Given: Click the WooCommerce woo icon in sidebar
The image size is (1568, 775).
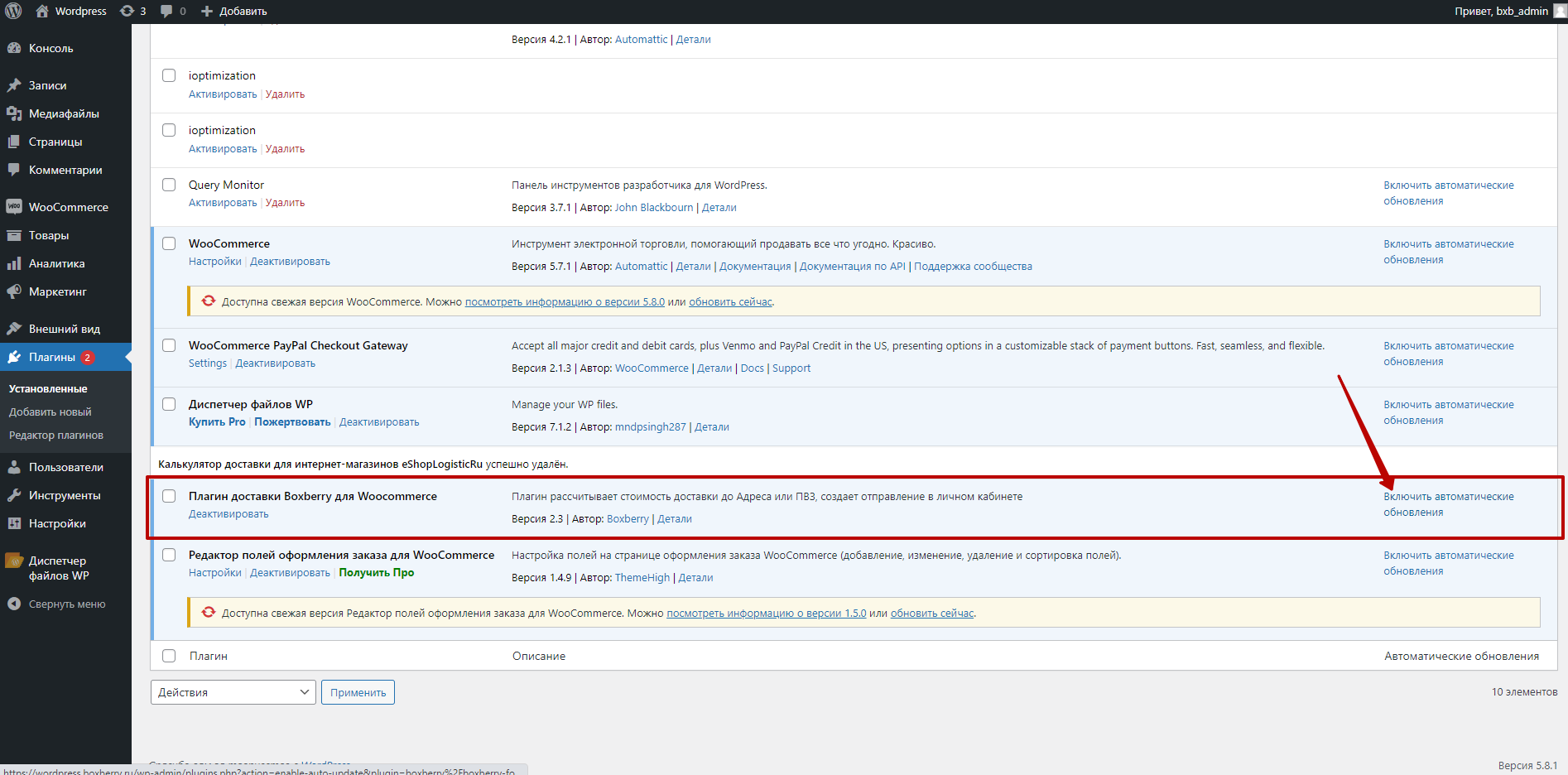Looking at the screenshot, I should click(x=14, y=207).
